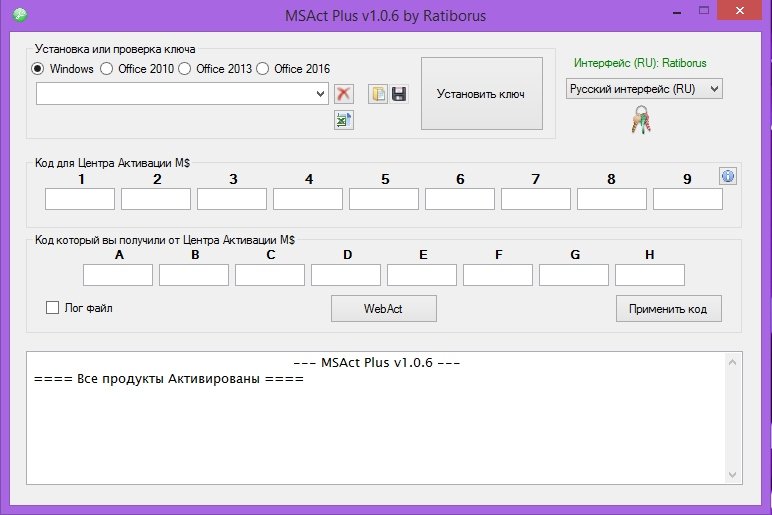
Task: Click the app icon in title bar
Action: (x=20, y=15)
